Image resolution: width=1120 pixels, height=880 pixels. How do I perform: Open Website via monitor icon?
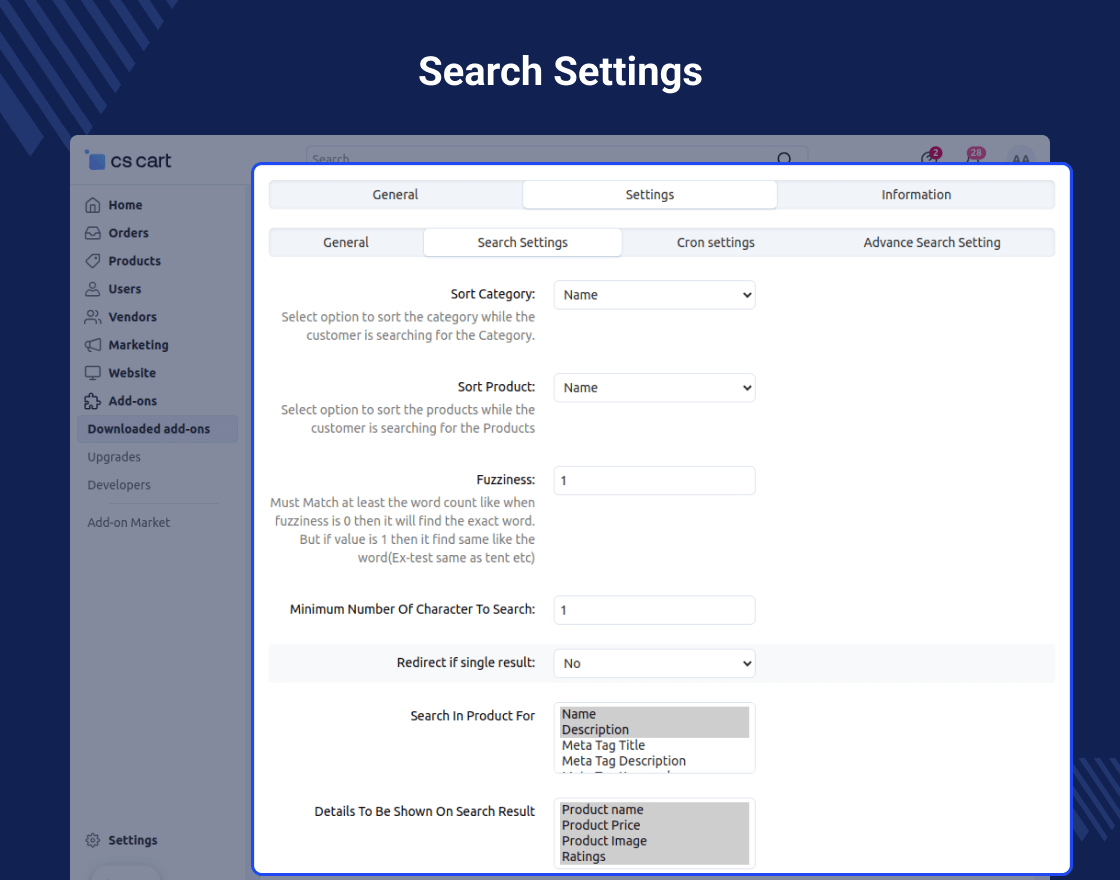(x=93, y=373)
